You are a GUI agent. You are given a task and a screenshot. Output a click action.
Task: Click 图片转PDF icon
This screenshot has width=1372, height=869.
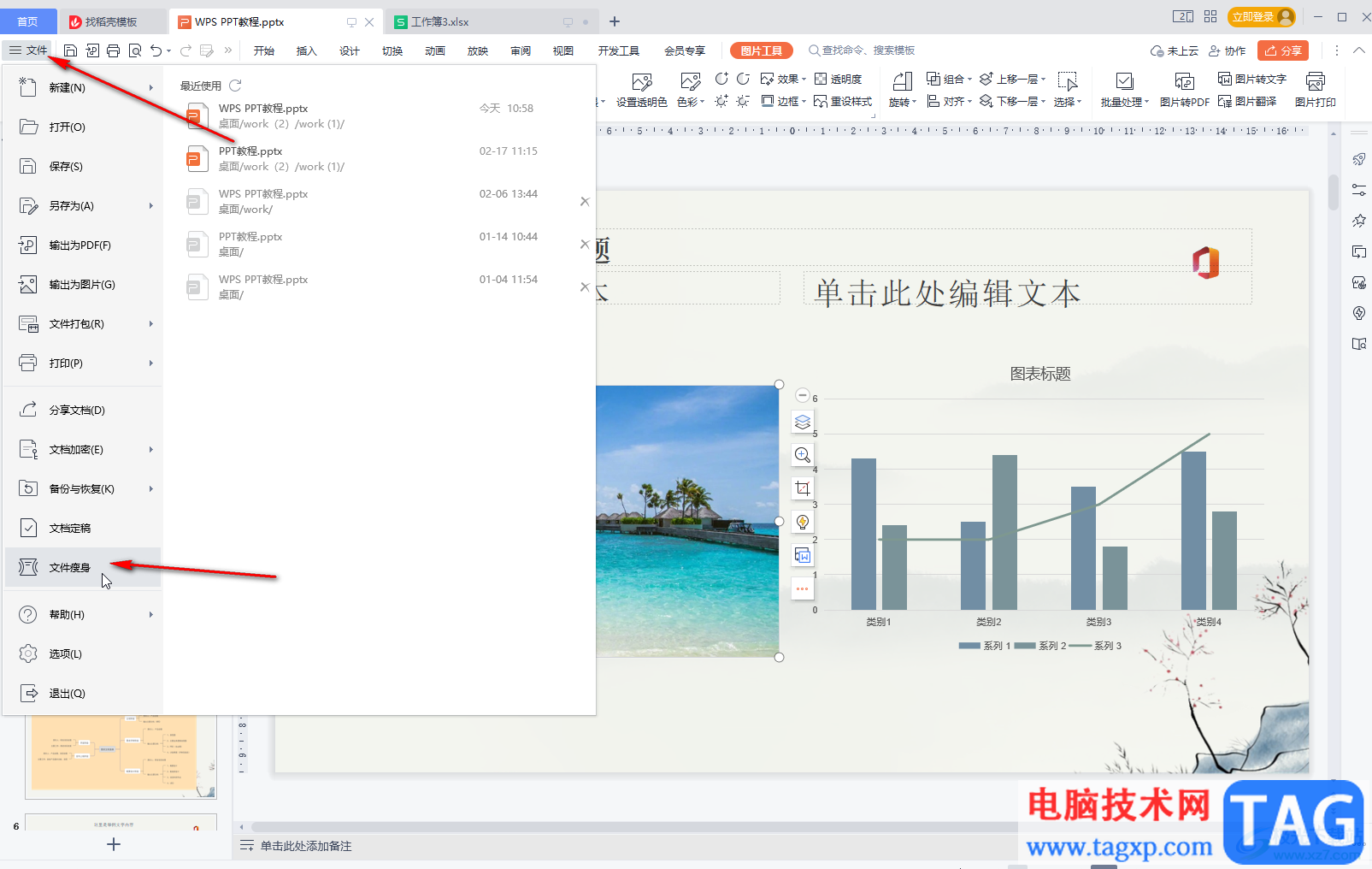coord(1184,91)
